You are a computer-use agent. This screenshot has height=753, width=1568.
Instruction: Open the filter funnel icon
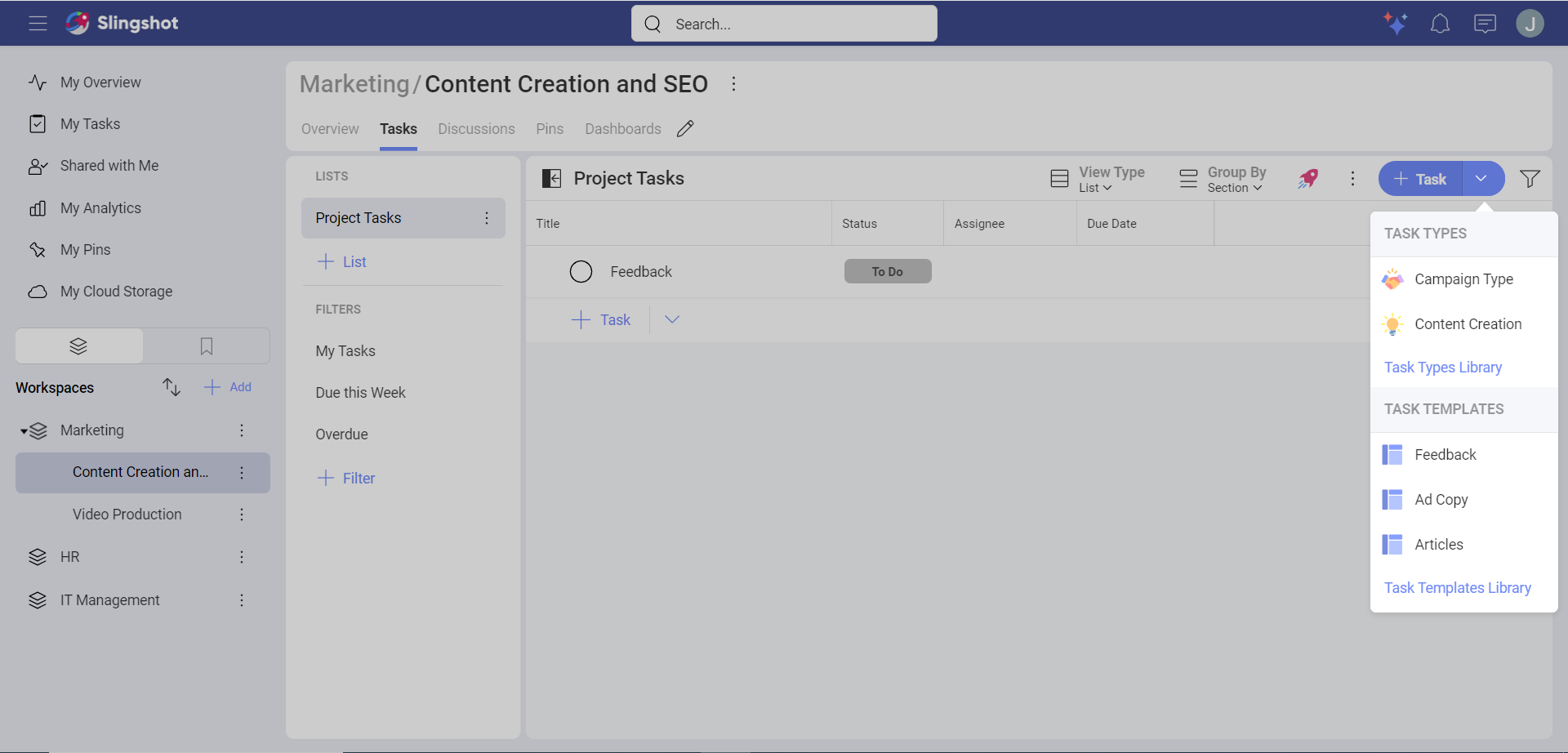coord(1530,179)
